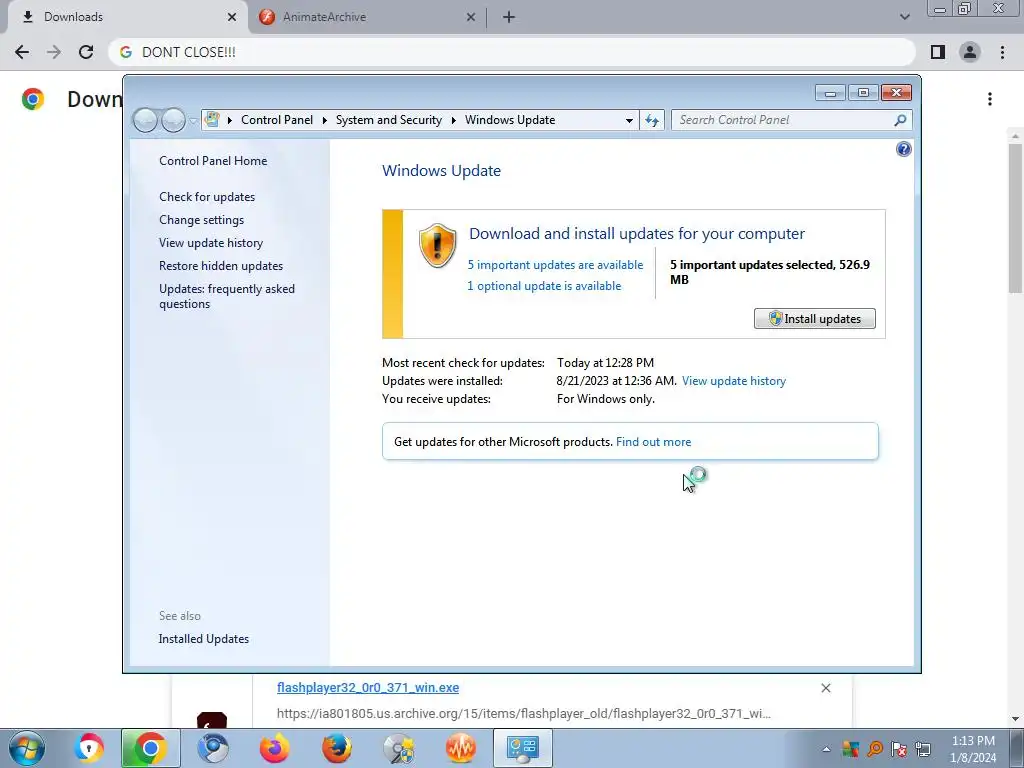Select Control Panel breadcrumb segment
Screen dimensions: 1024x768
(277, 120)
